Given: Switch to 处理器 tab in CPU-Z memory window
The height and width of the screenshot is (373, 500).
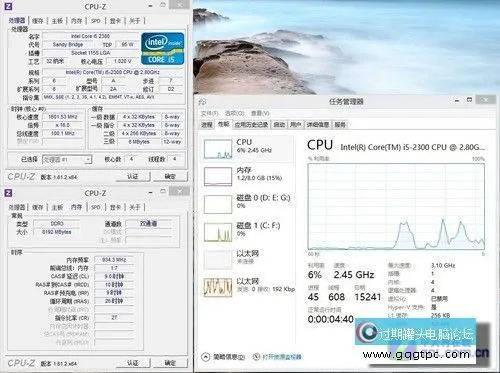Looking at the screenshot, I should click(x=17, y=207).
